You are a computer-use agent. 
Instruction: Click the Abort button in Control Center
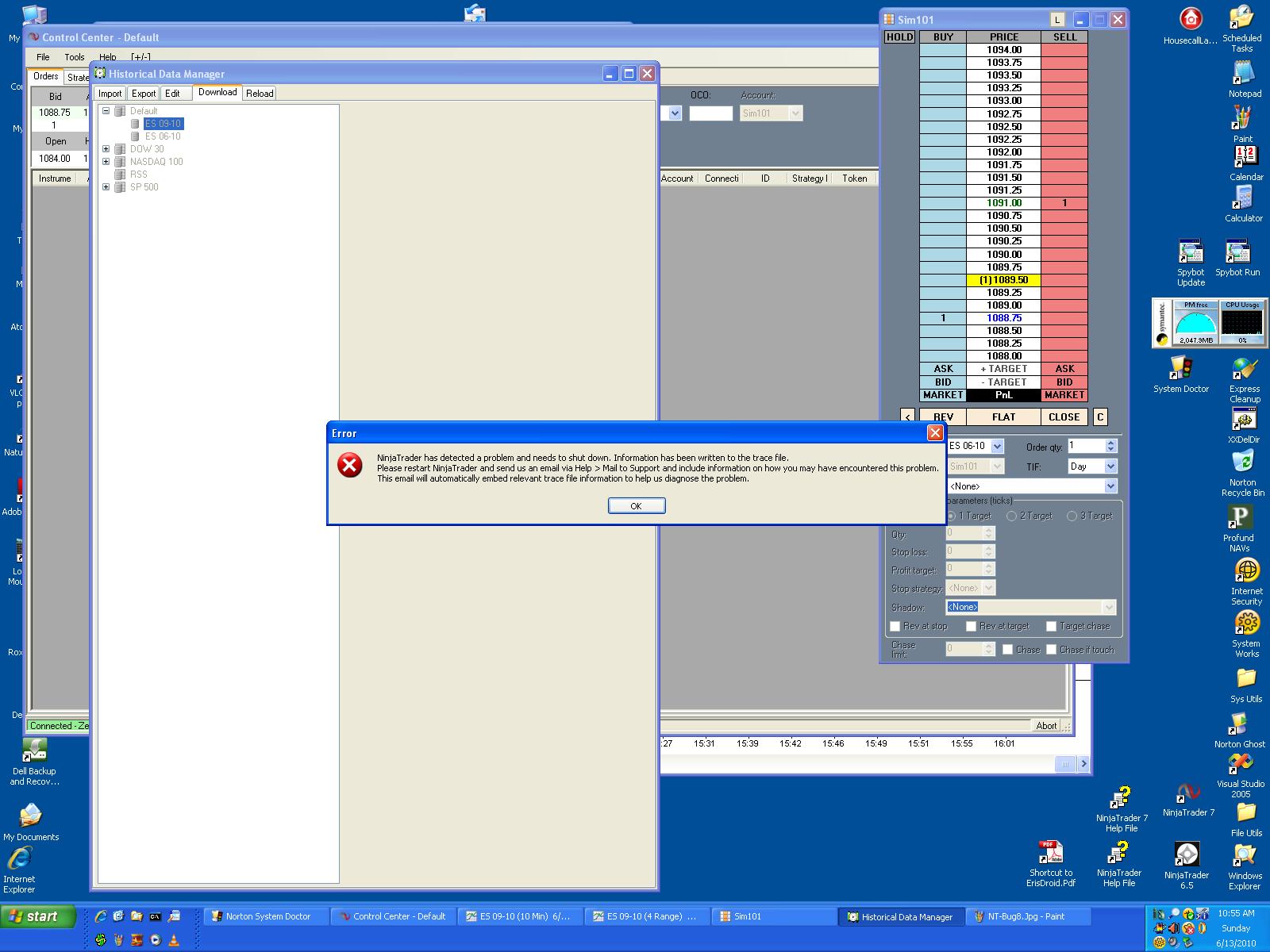tap(1046, 726)
